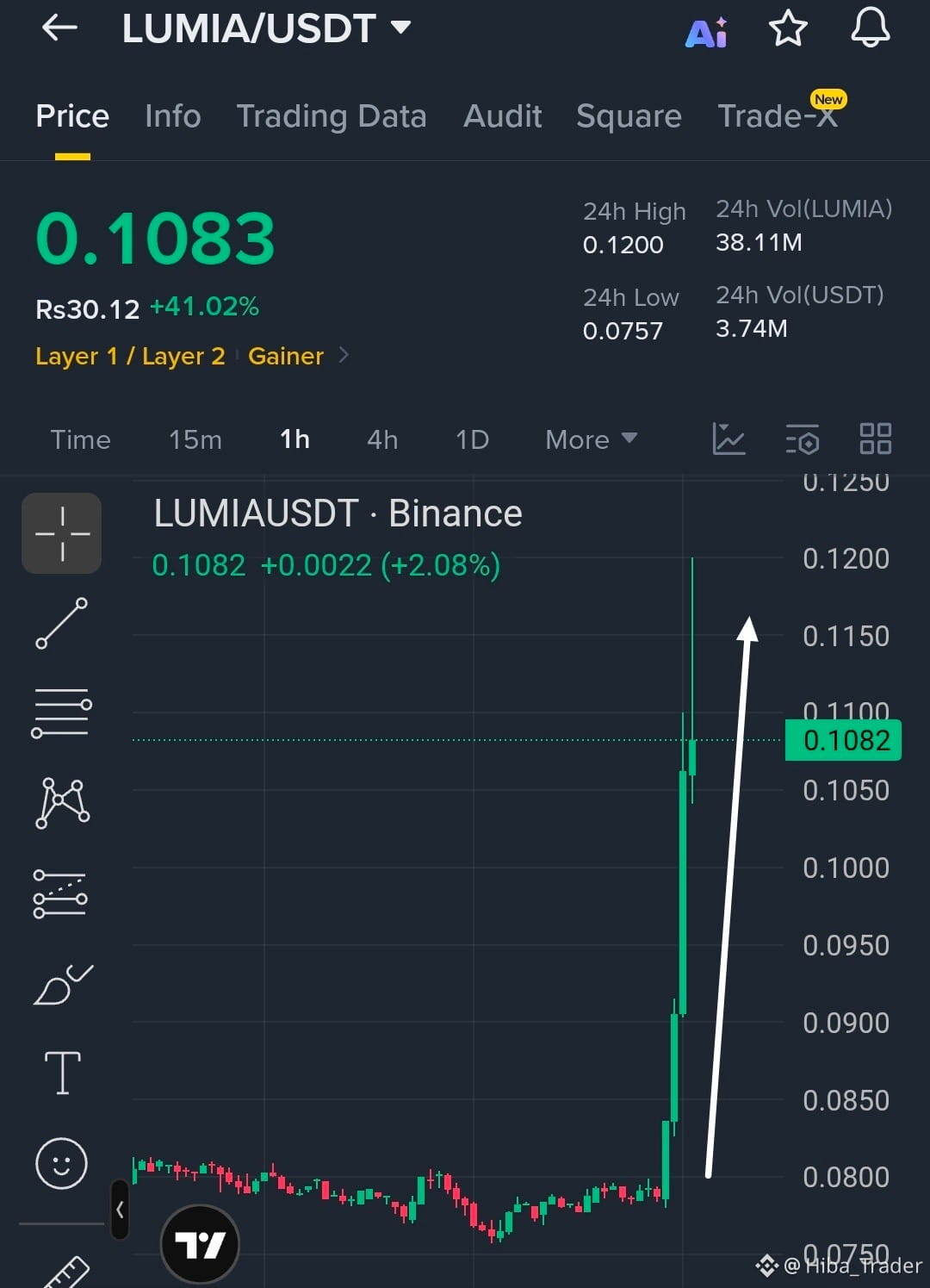
Task: Select the Time chart view
Action: pyautogui.click(x=80, y=439)
